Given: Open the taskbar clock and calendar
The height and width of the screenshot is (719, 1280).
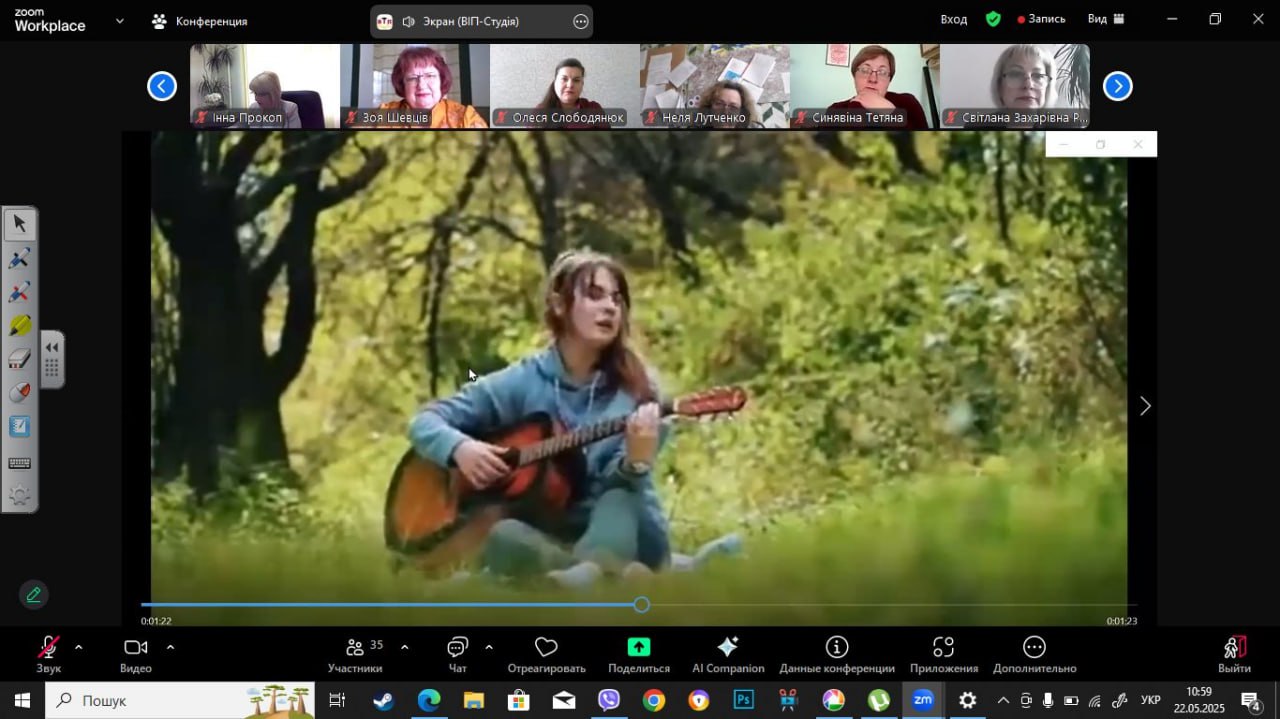Looking at the screenshot, I should 1199,700.
